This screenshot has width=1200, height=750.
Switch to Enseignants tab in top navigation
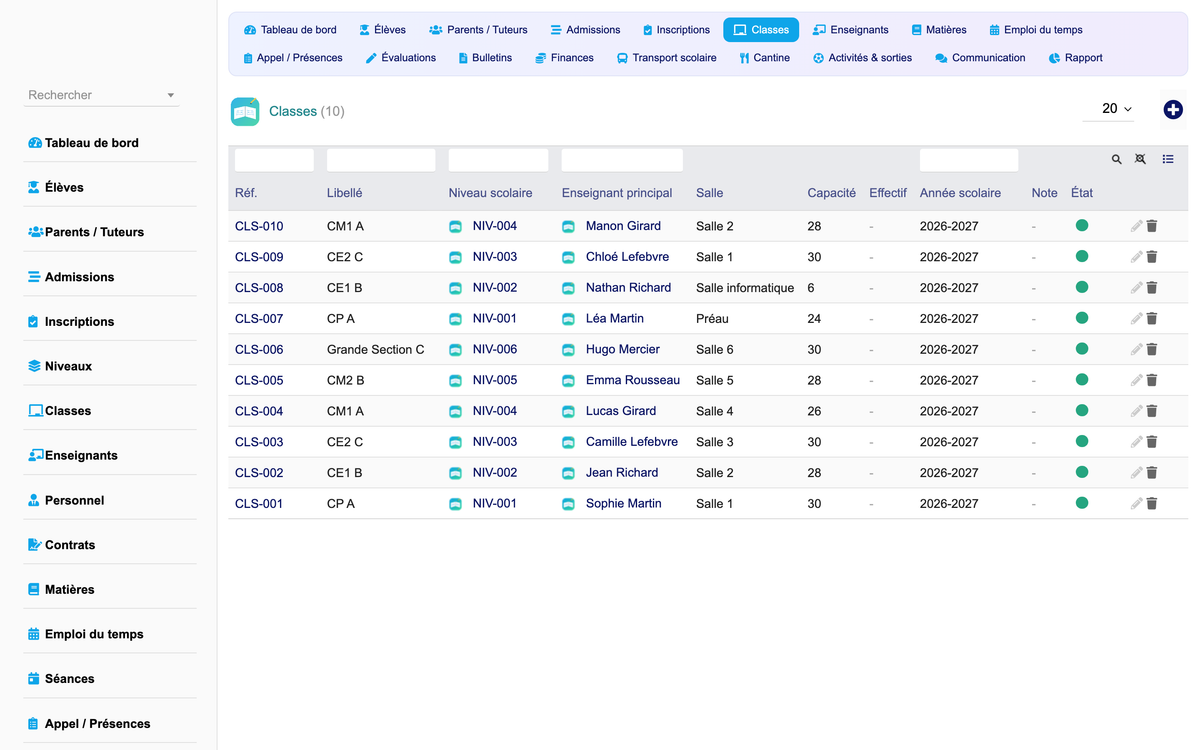tap(851, 30)
